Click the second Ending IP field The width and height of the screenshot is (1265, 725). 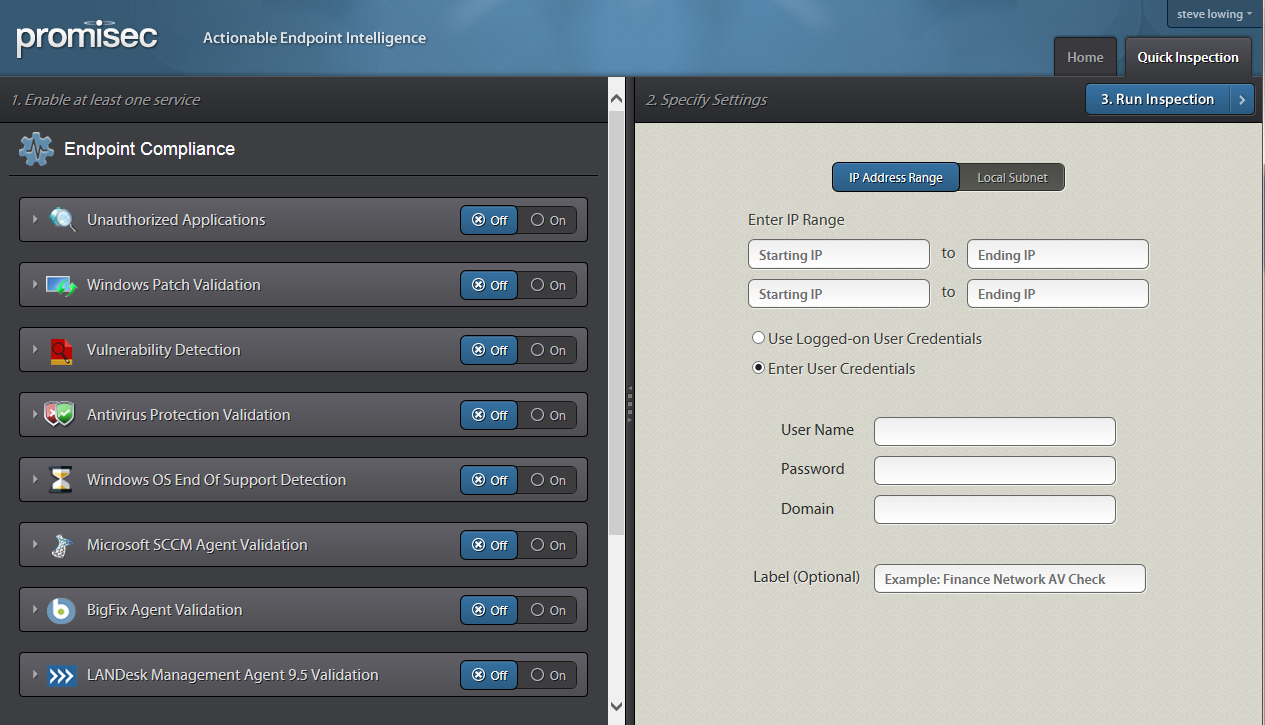click(1058, 293)
